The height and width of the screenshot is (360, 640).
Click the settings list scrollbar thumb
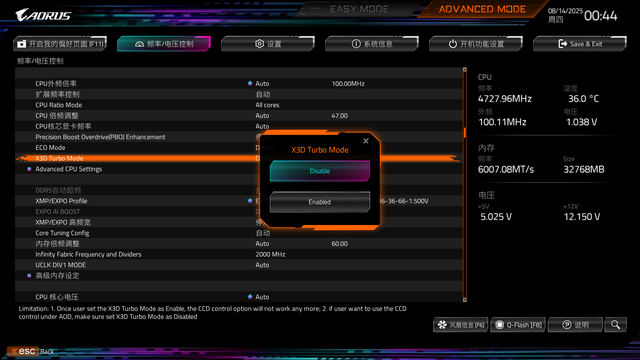point(464,133)
